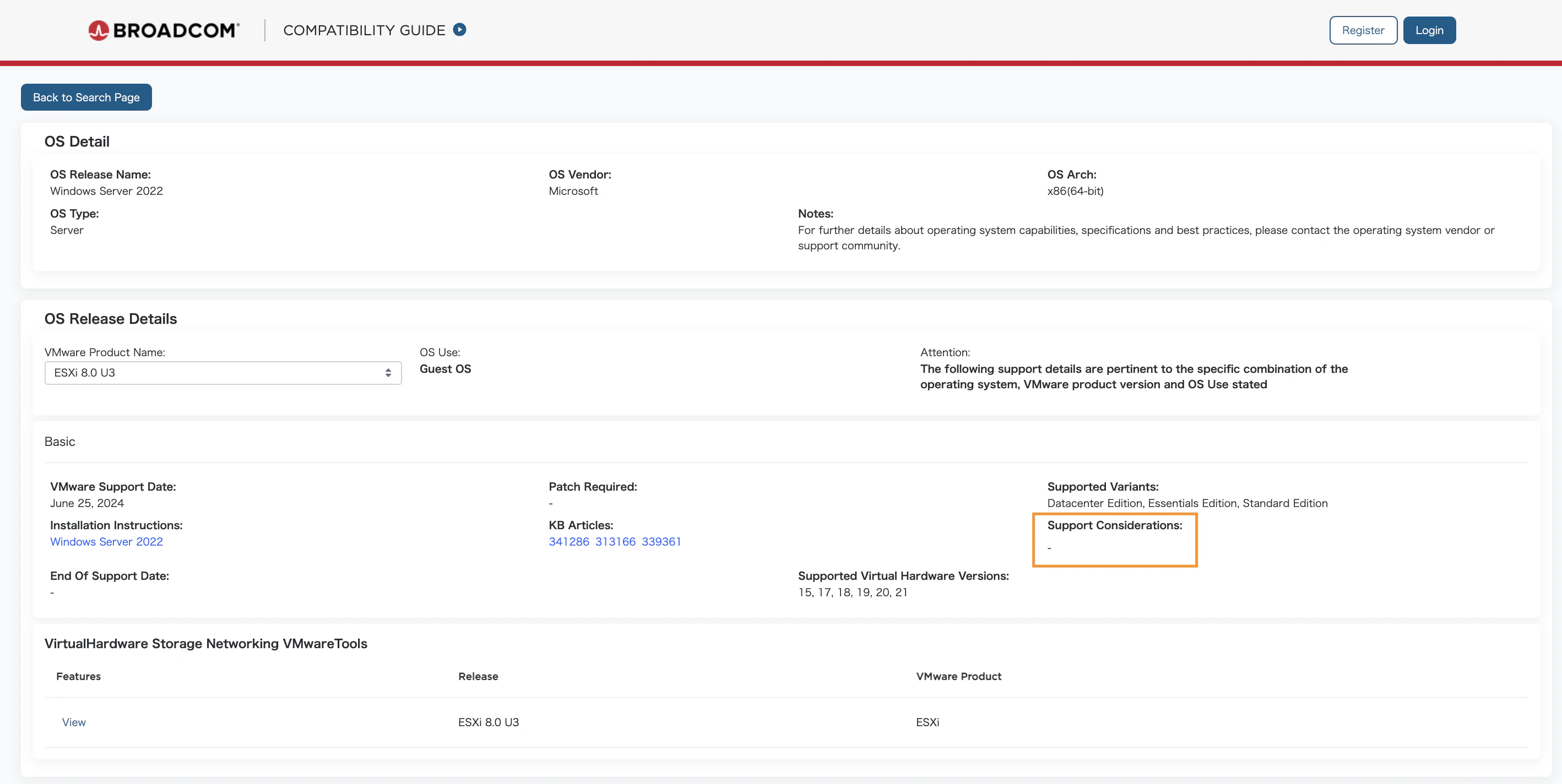
Task: Click the OS Detail heading
Action: point(77,141)
